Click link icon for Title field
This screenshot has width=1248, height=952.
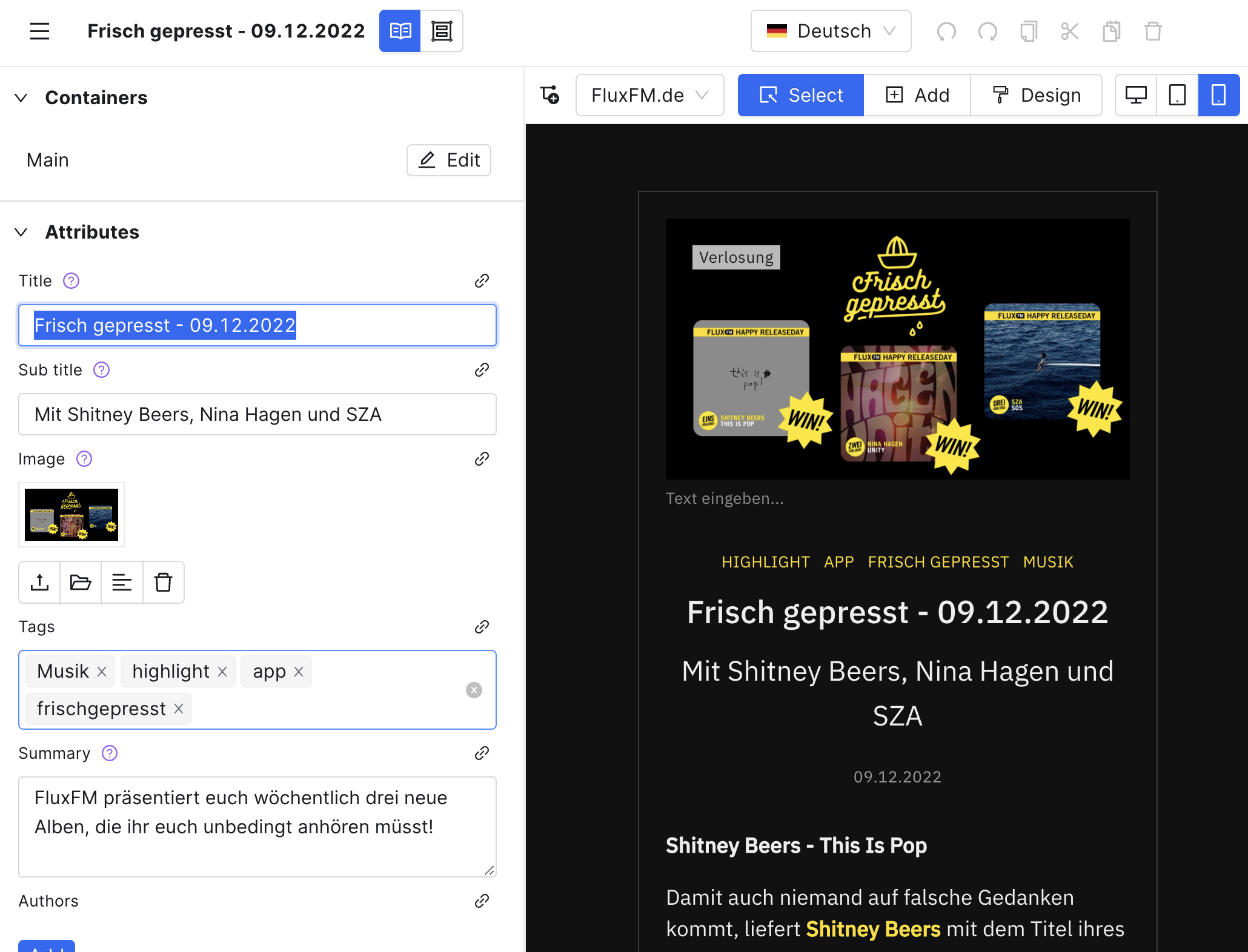482,281
